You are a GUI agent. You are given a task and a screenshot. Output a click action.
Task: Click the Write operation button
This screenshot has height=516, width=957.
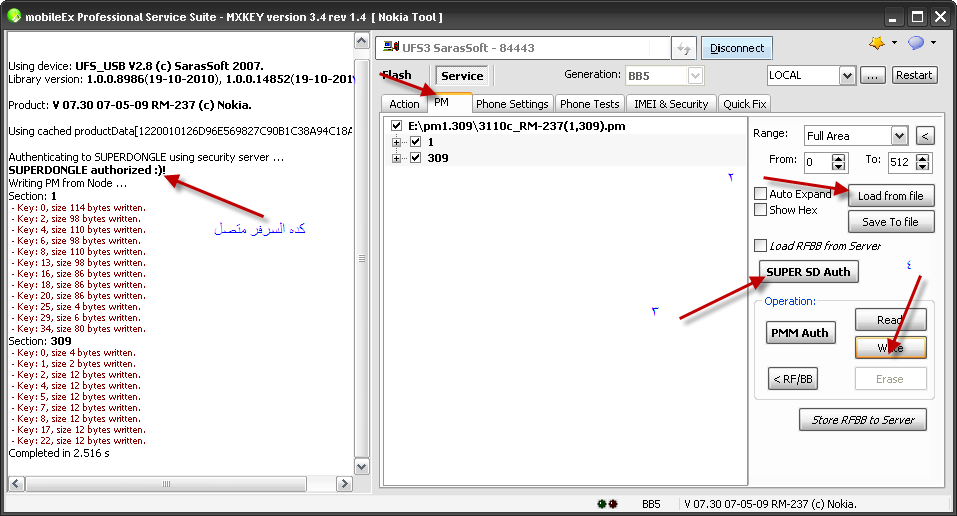point(890,347)
